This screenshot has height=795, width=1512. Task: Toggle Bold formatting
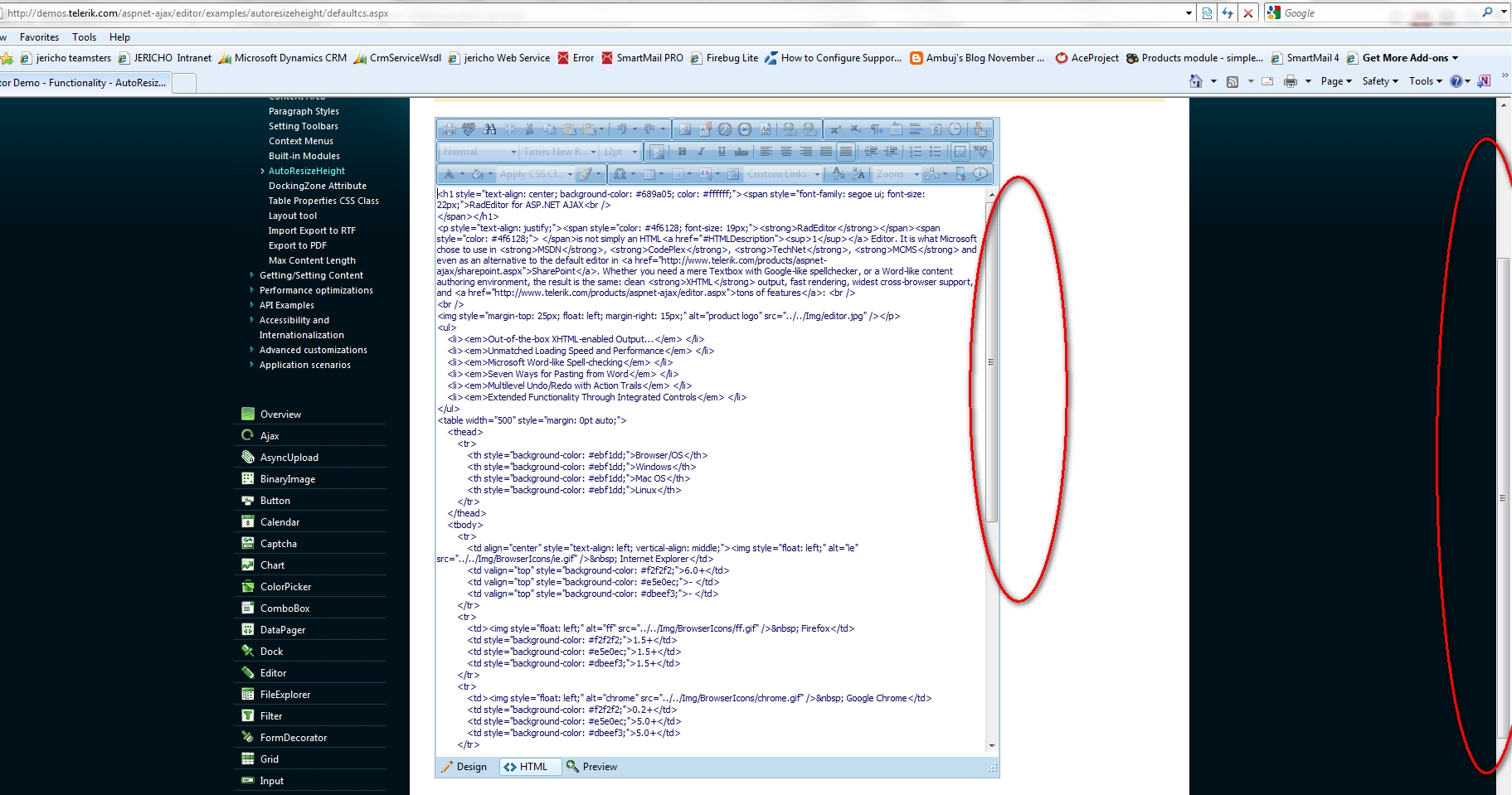(682, 152)
